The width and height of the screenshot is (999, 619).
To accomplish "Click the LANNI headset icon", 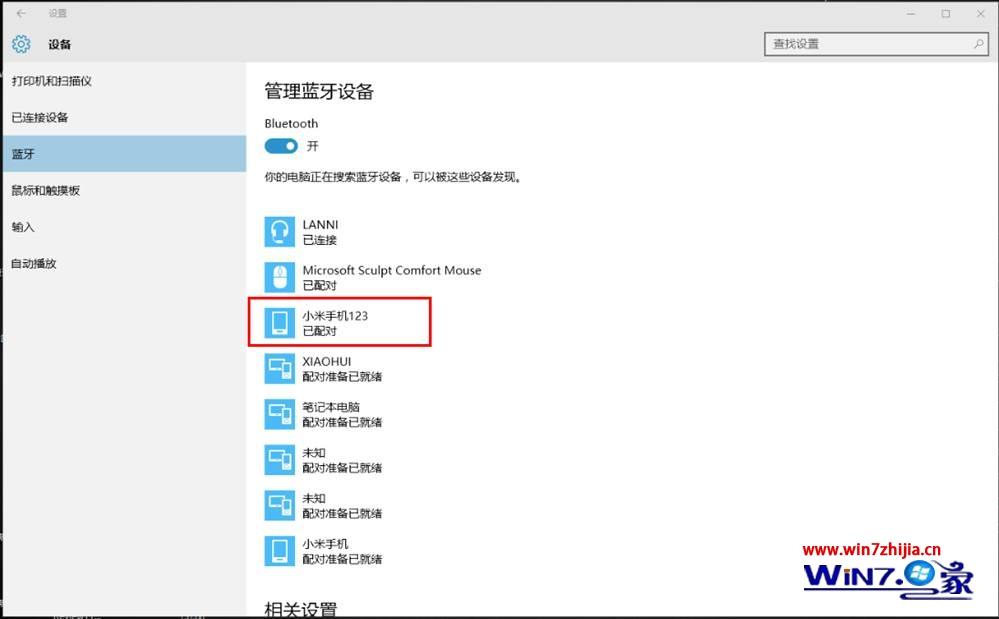I will pos(280,232).
